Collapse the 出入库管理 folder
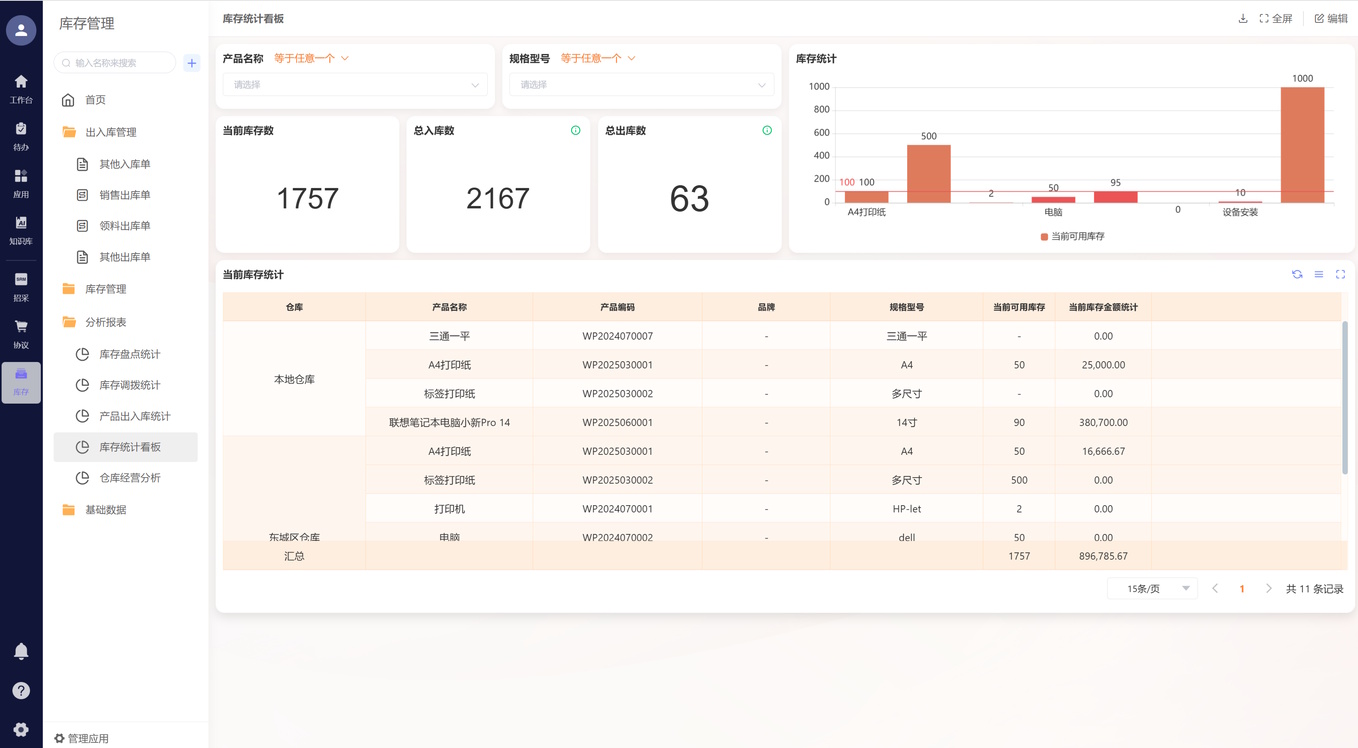1358x748 pixels. tap(110, 132)
